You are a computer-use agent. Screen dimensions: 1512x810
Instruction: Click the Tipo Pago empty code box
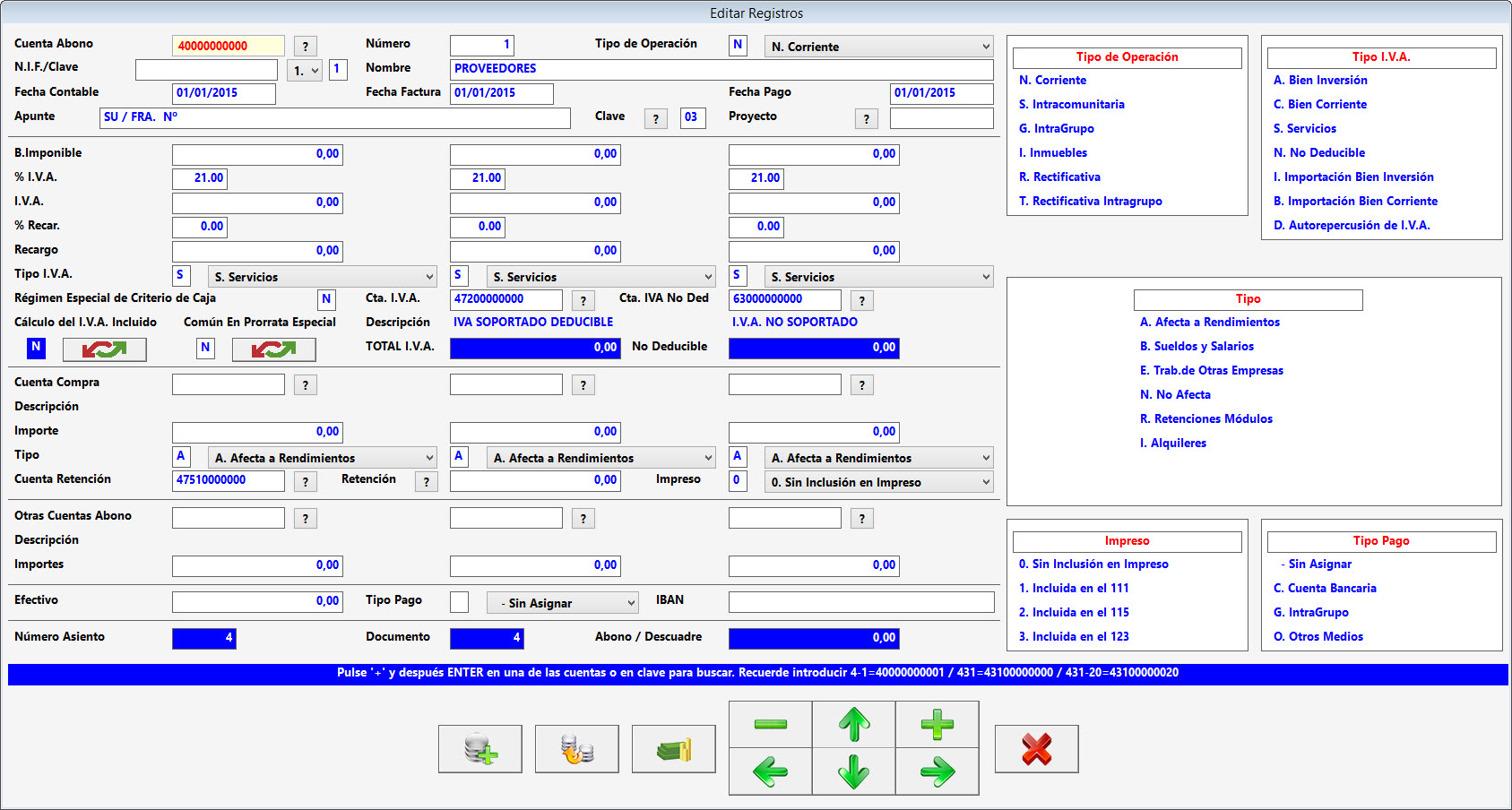coord(459,602)
